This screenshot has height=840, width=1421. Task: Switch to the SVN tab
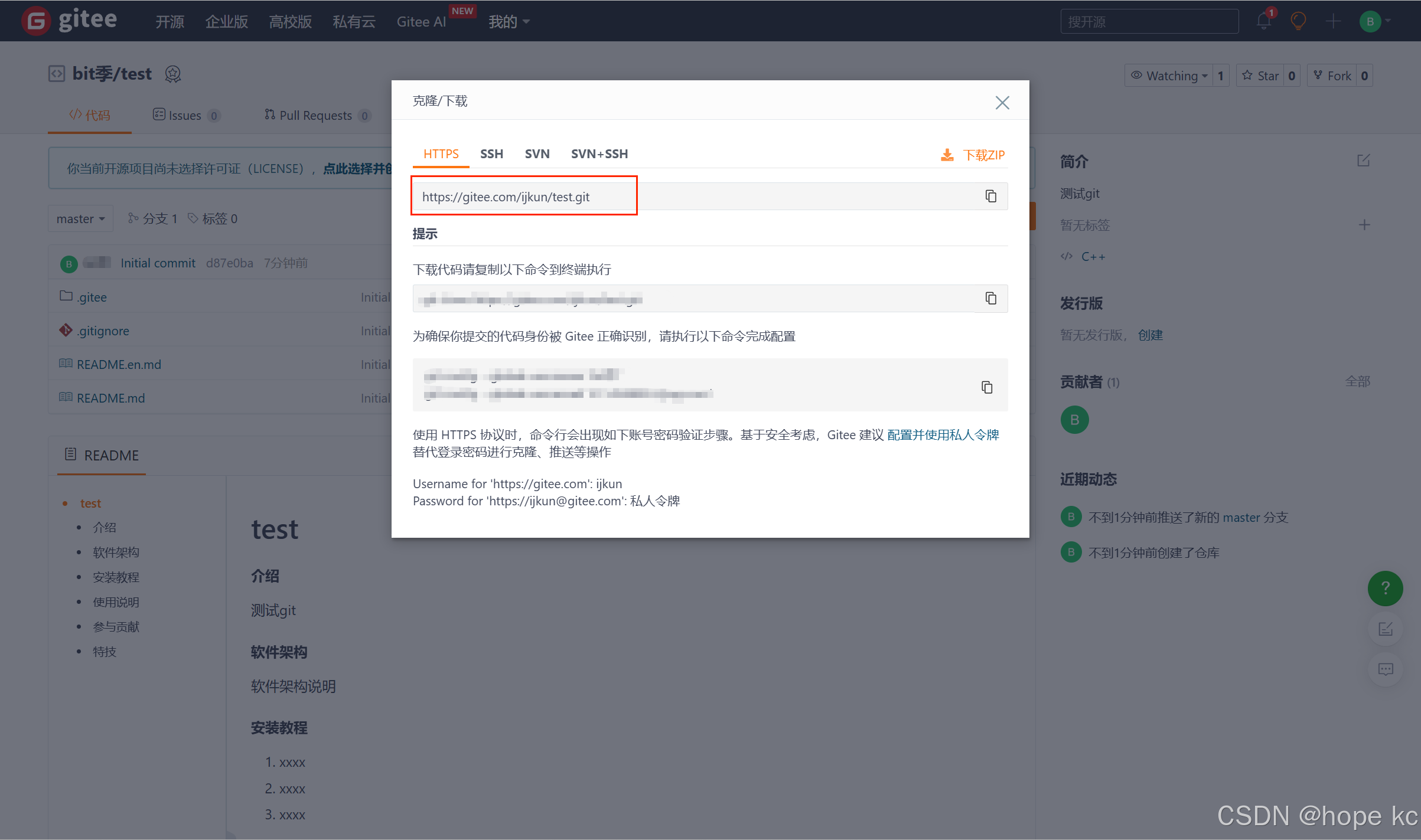pos(537,153)
